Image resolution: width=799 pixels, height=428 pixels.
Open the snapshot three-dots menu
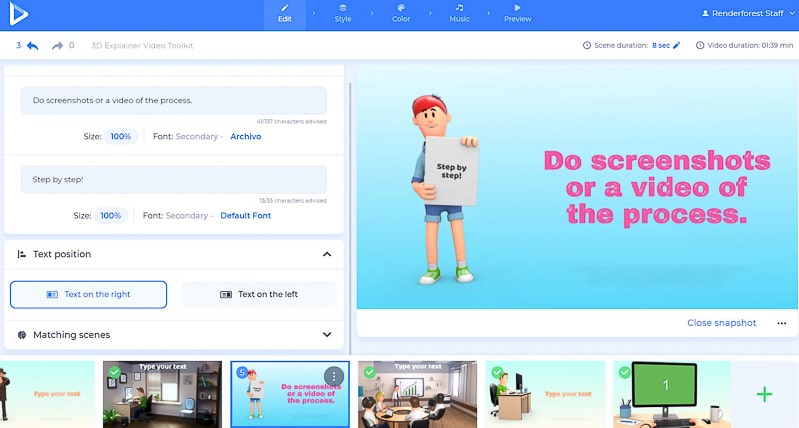782,323
